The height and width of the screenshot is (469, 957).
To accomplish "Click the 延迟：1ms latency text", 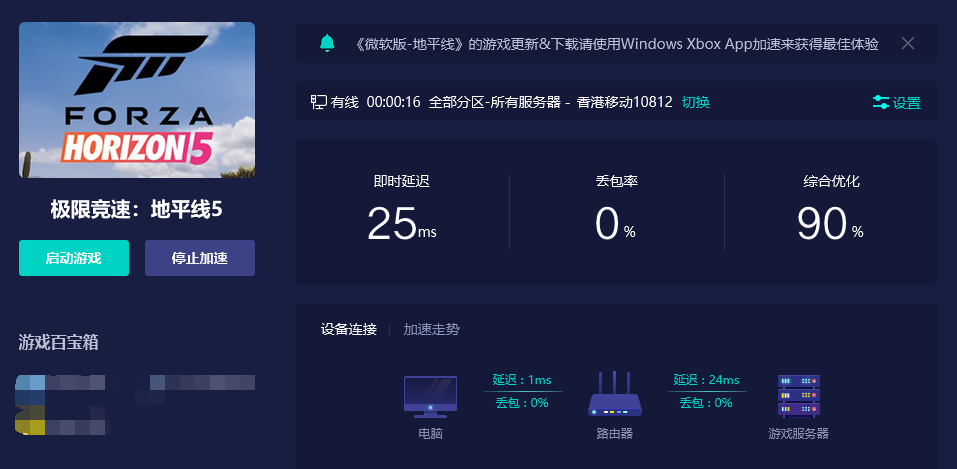I will tap(522, 380).
